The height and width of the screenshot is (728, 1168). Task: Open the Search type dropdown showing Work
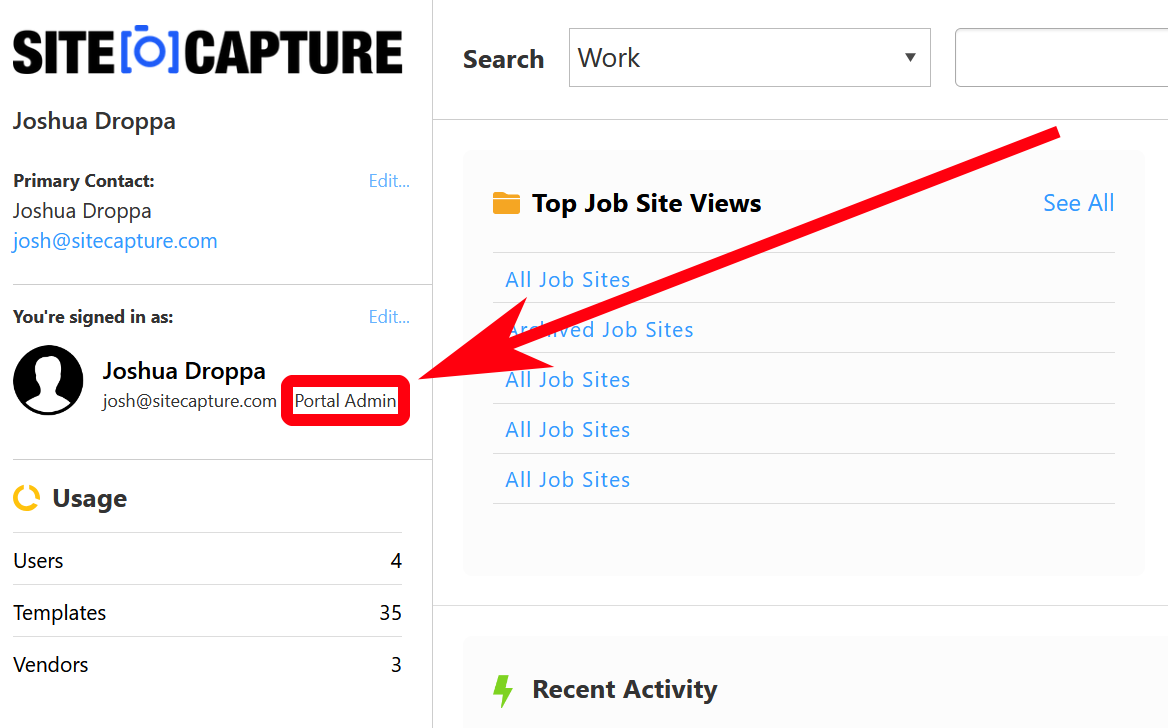(x=749, y=57)
